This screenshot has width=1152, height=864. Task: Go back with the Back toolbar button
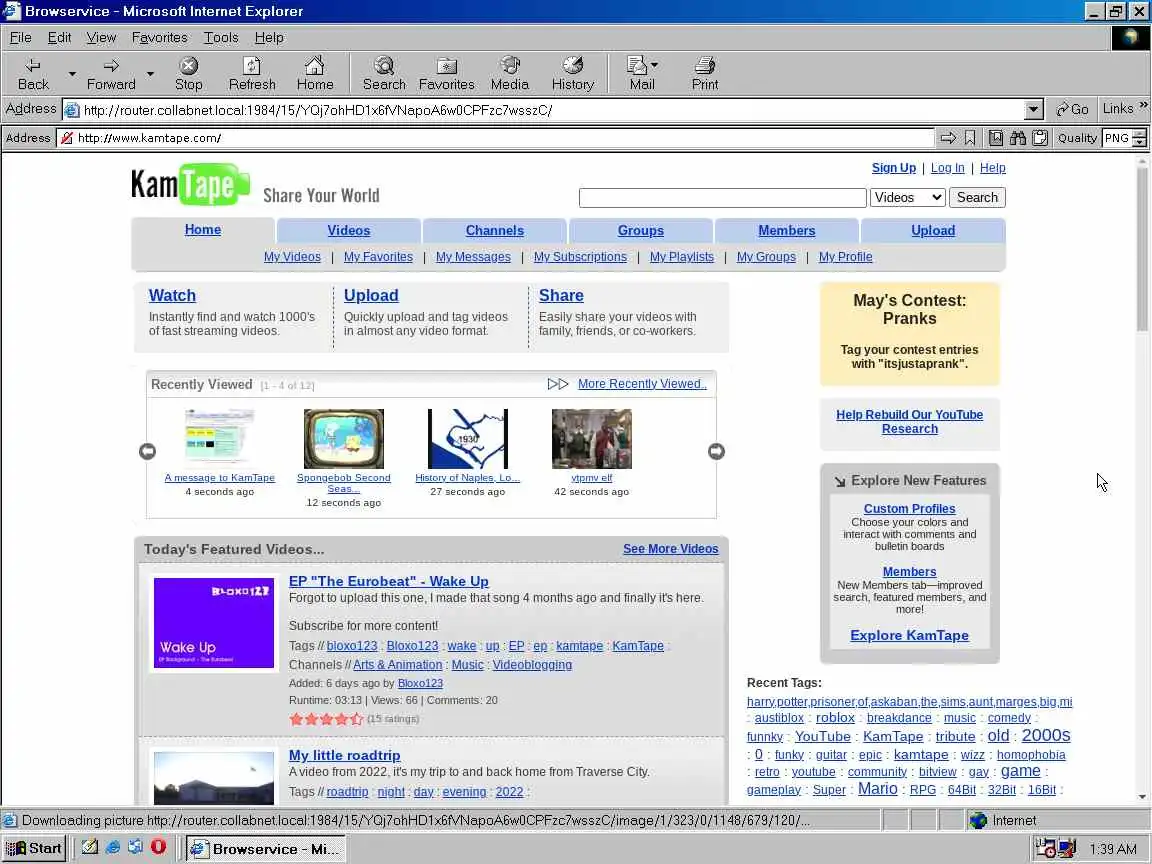coord(33,73)
